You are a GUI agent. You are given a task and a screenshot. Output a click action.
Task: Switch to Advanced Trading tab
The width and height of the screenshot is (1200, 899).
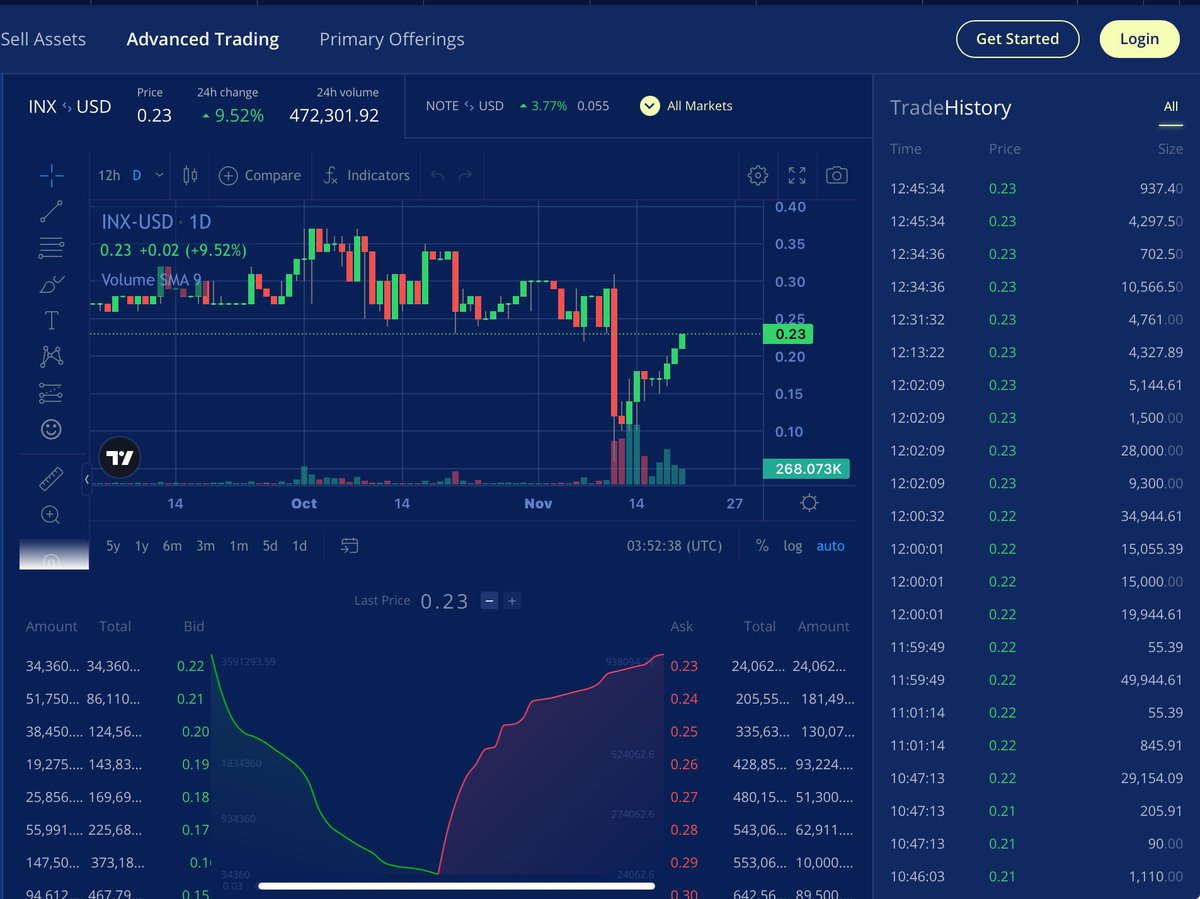pos(203,39)
